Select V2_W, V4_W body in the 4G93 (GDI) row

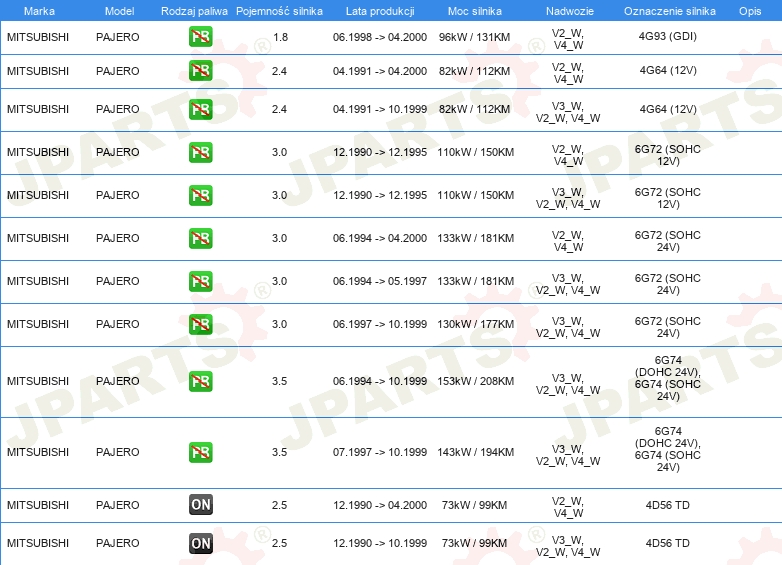(568, 39)
